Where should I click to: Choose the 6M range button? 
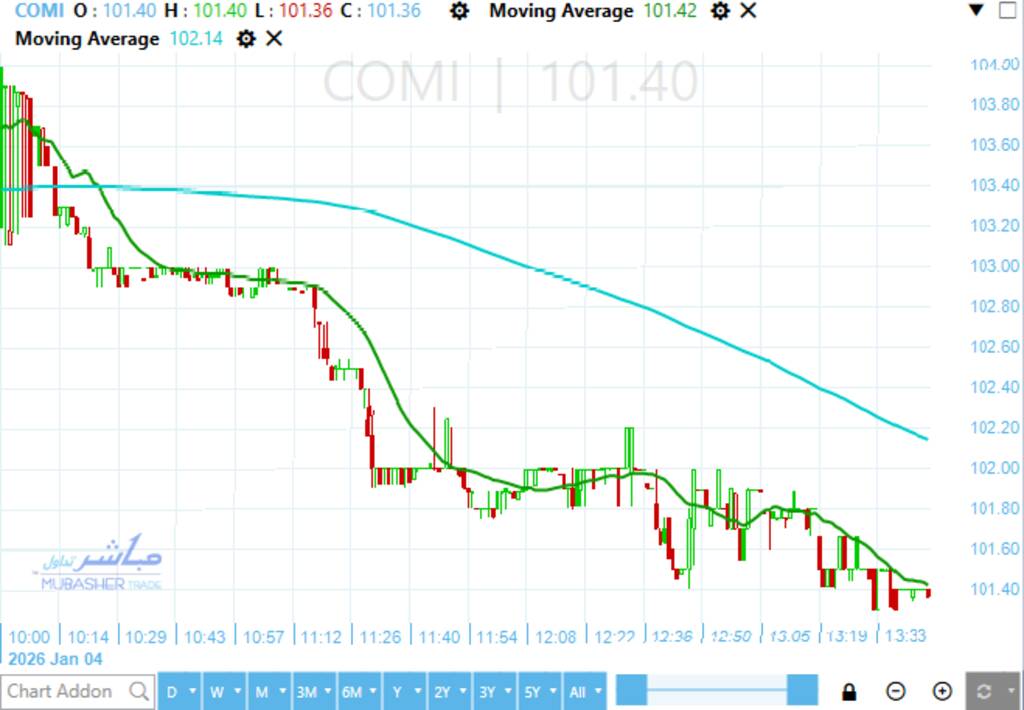coord(352,691)
